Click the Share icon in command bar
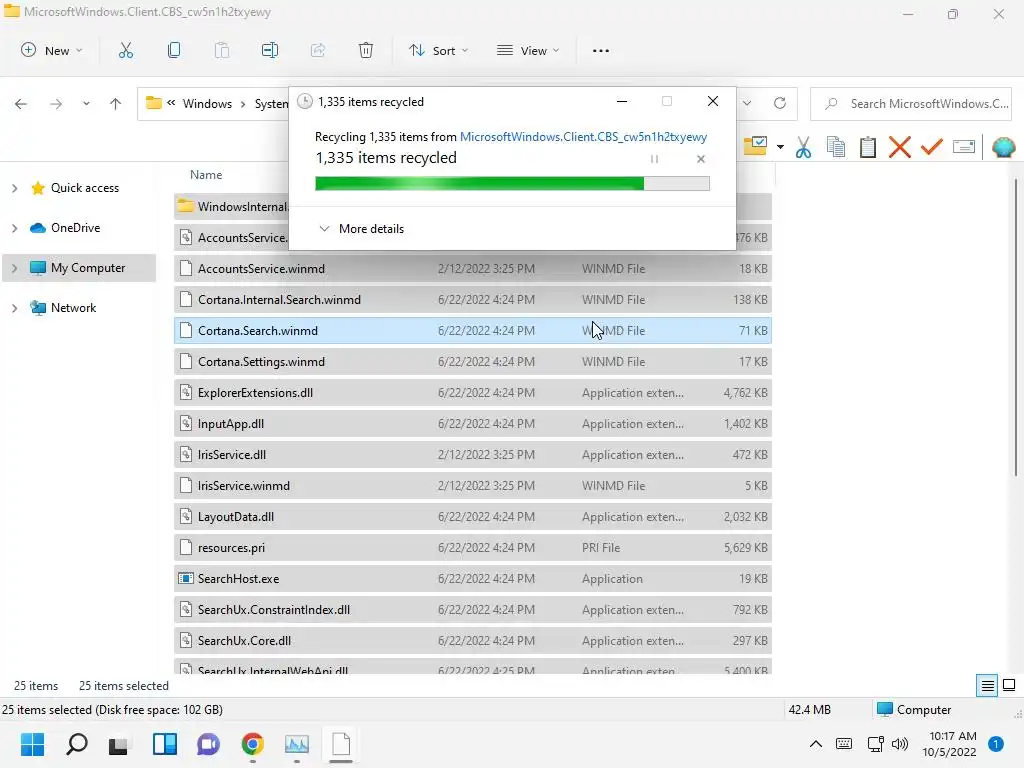1024x768 pixels. pyautogui.click(x=318, y=50)
